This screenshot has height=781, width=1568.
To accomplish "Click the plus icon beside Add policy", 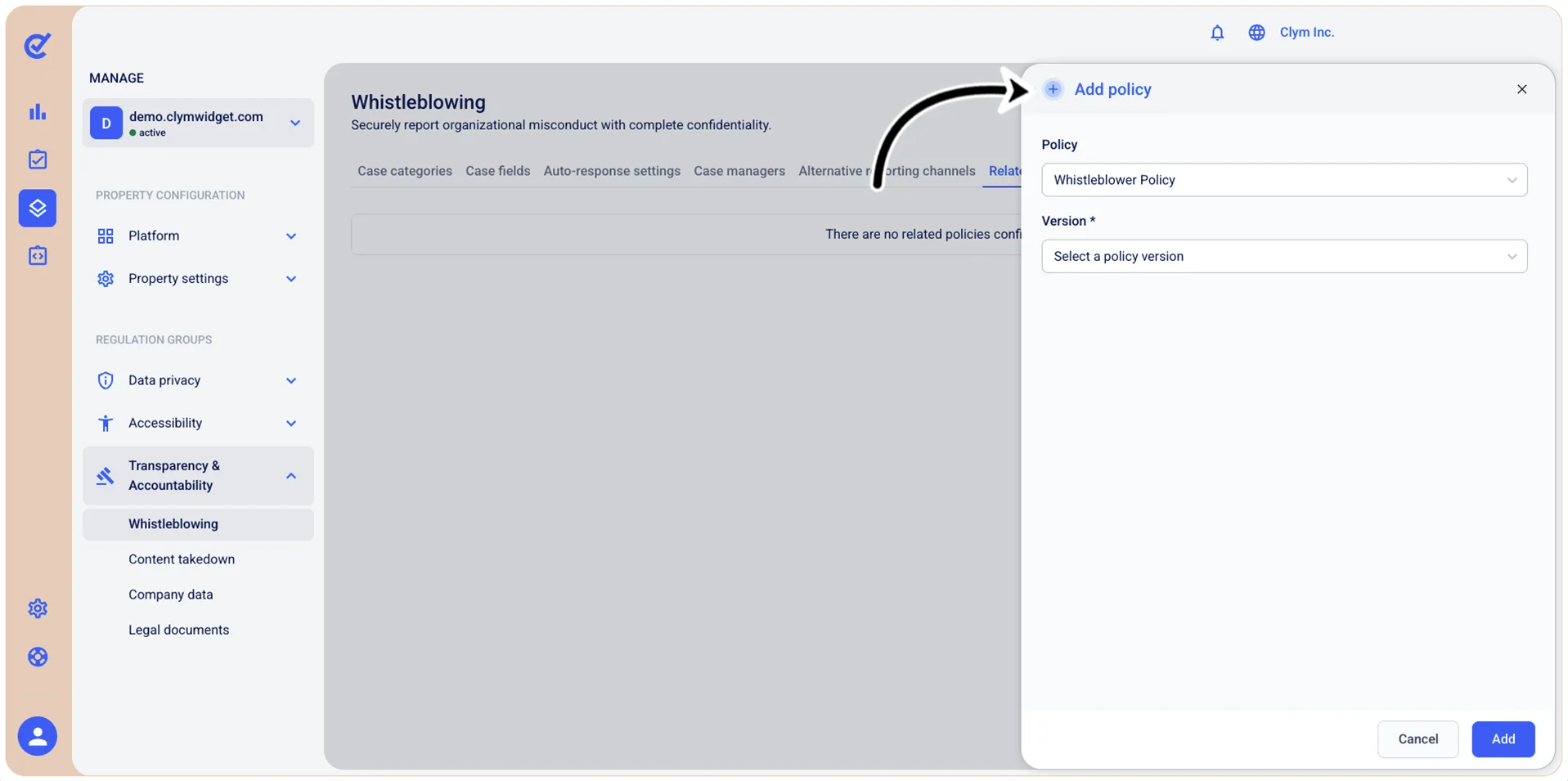I will tap(1053, 89).
